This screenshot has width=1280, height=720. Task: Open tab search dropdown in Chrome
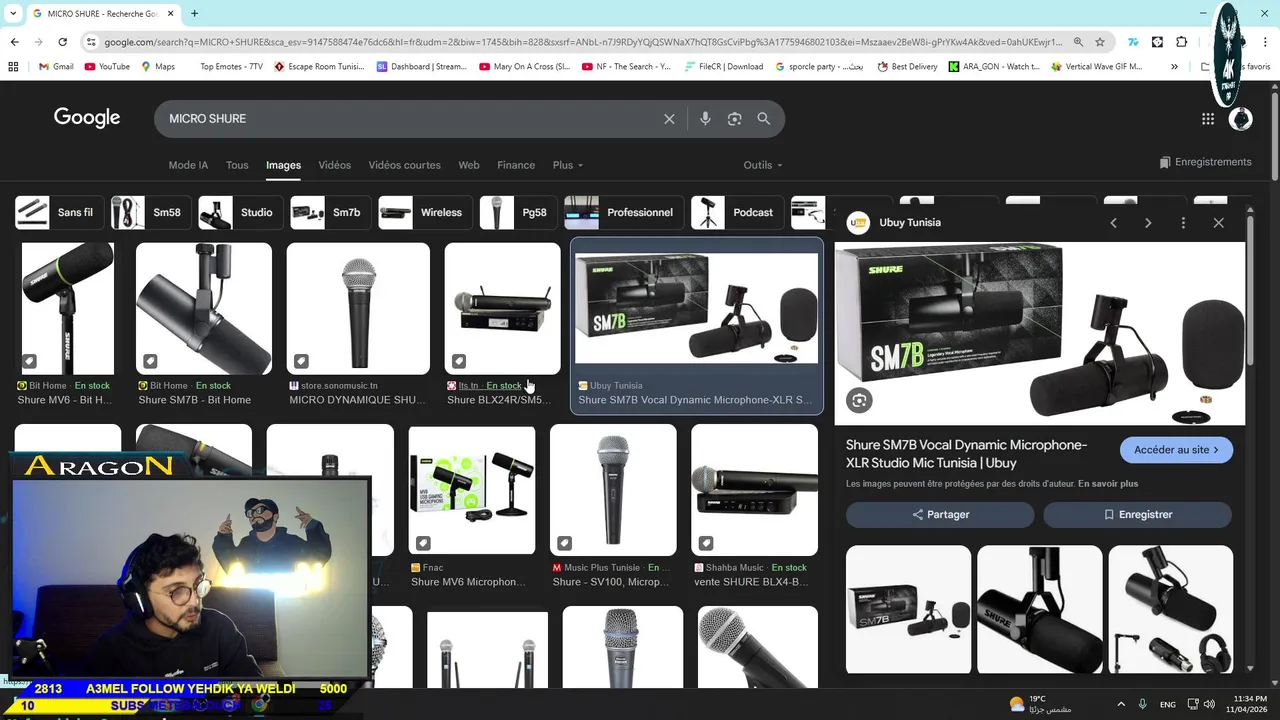13,14
